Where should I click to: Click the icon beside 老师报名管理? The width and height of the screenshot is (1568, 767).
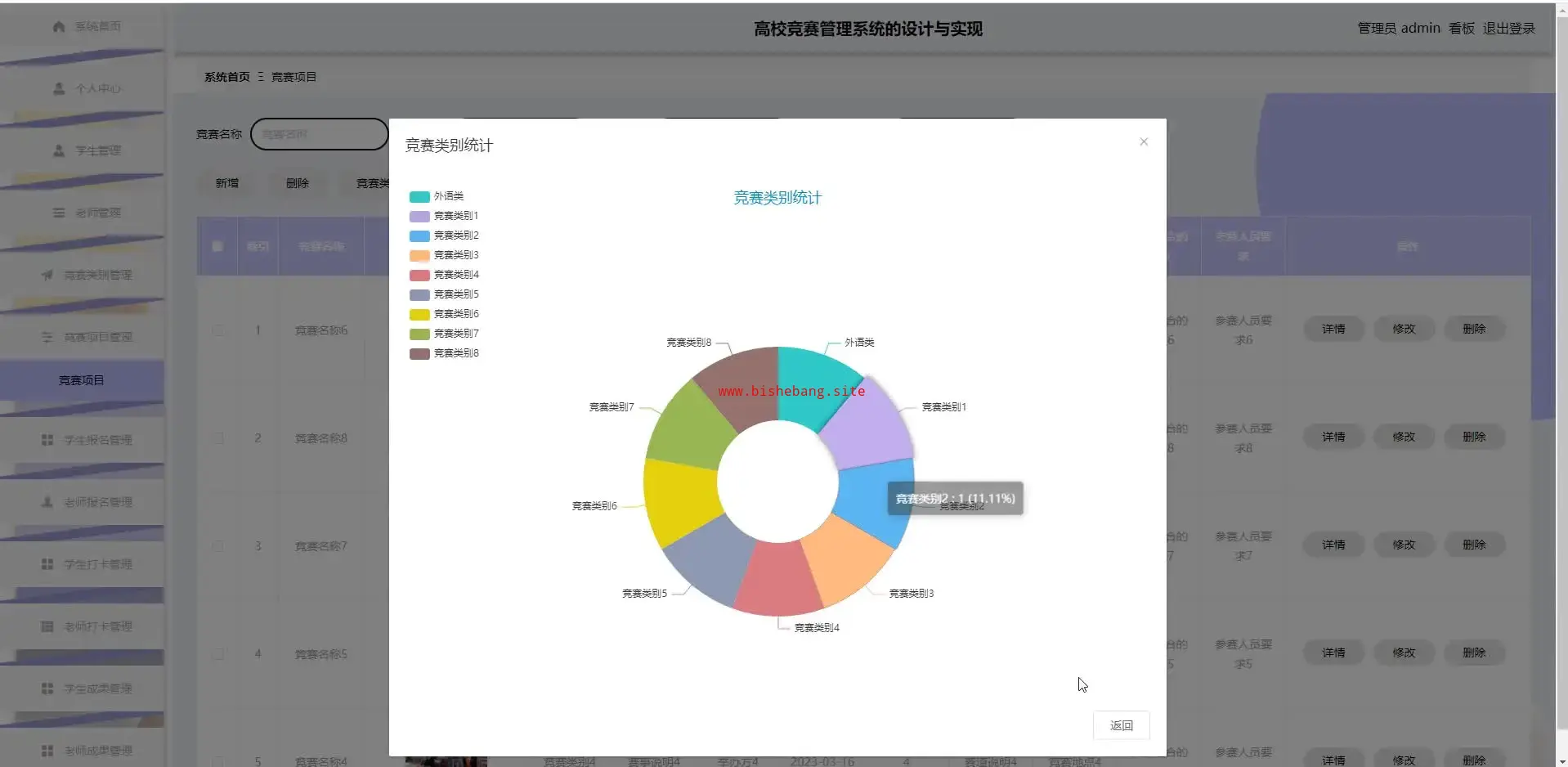[x=47, y=502]
